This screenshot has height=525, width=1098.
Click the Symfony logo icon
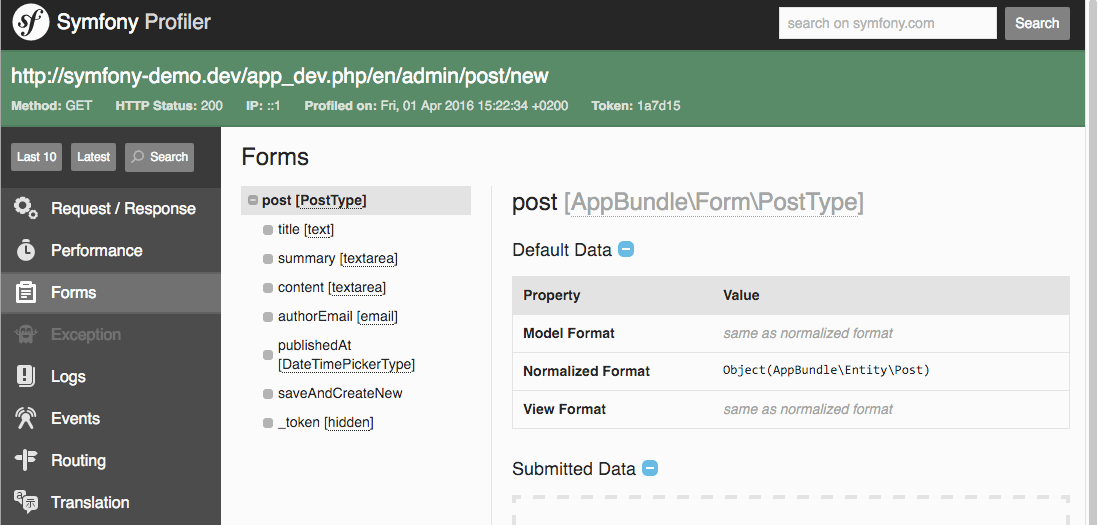point(31,22)
